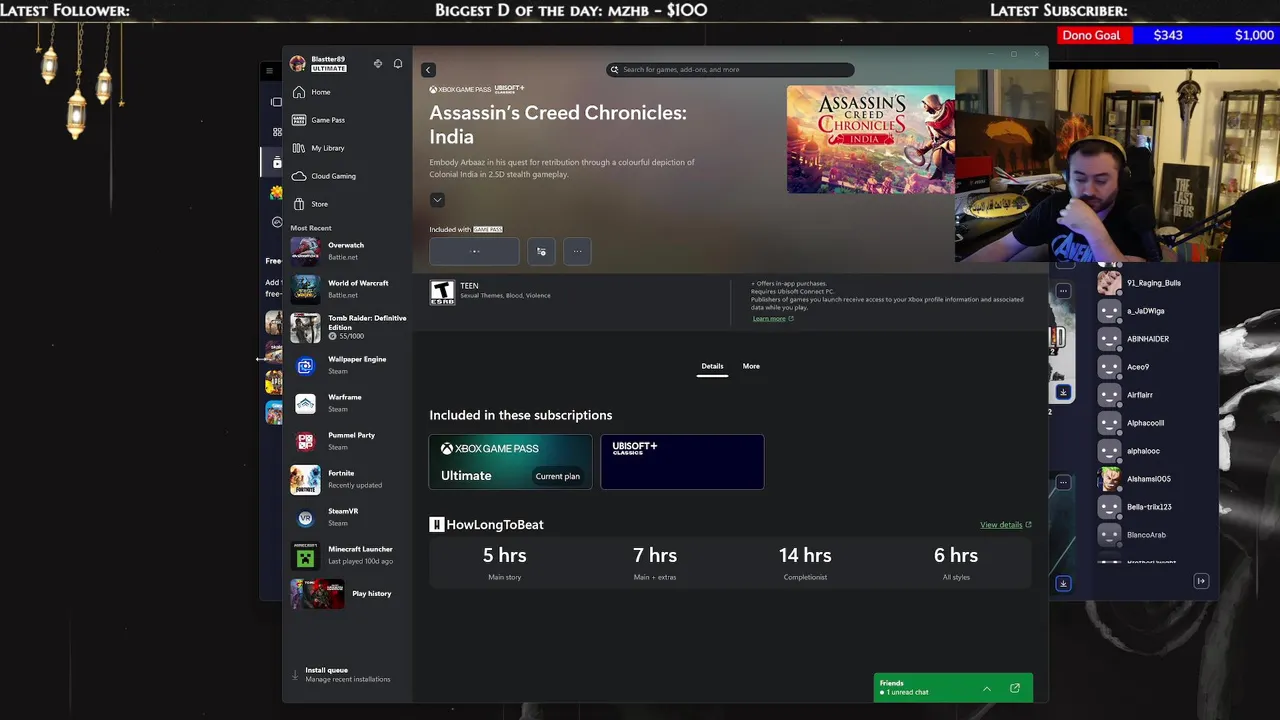Click the Completionist 14 hrs stat
The width and height of the screenshot is (1280, 720).
point(805,563)
